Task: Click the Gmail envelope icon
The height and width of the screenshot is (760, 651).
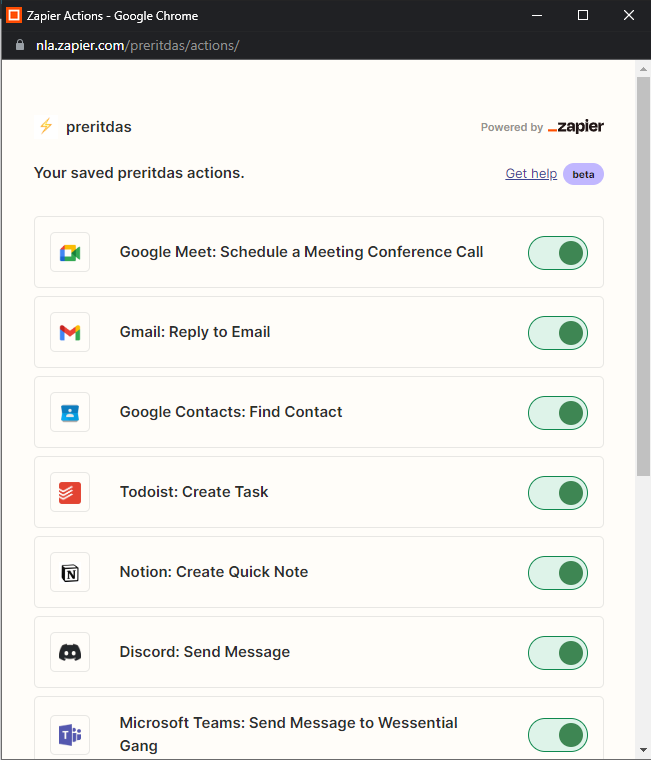Action: pyautogui.click(x=70, y=332)
